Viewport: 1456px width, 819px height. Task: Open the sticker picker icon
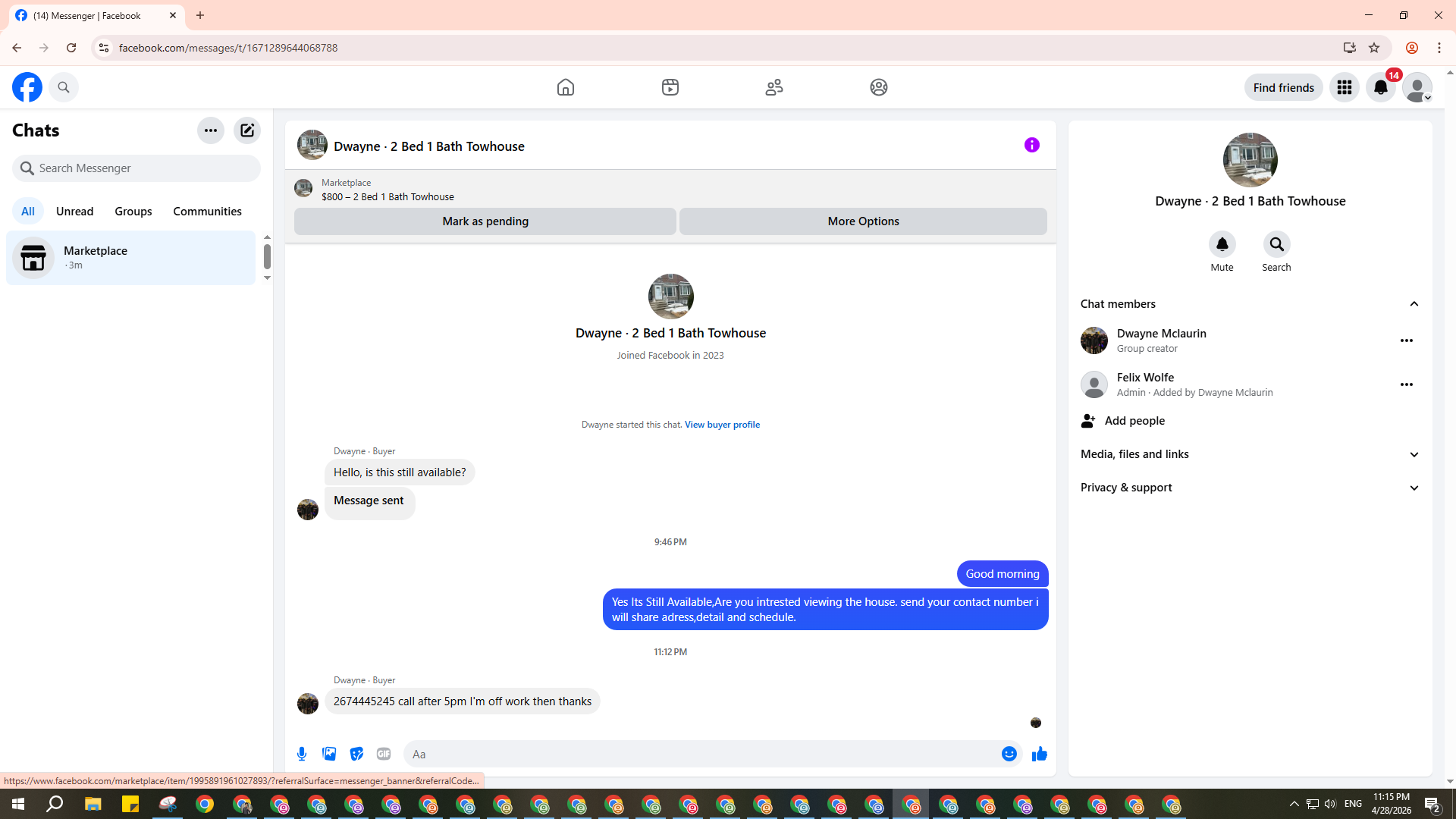click(x=356, y=754)
